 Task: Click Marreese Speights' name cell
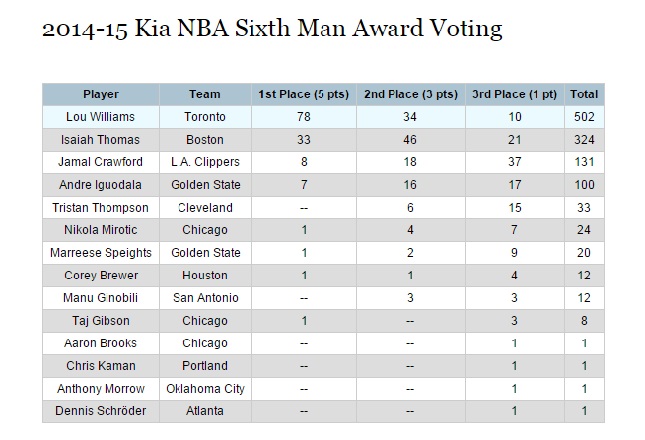[x=100, y=253]
